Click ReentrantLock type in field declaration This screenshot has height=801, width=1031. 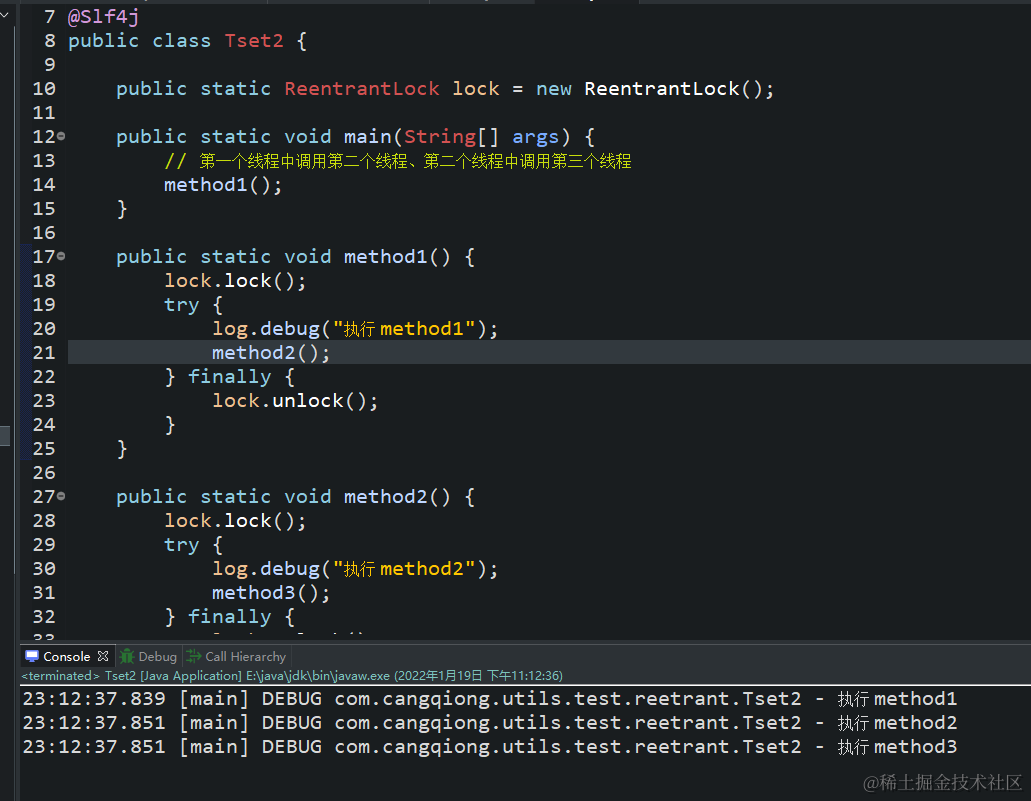[362, 89]
